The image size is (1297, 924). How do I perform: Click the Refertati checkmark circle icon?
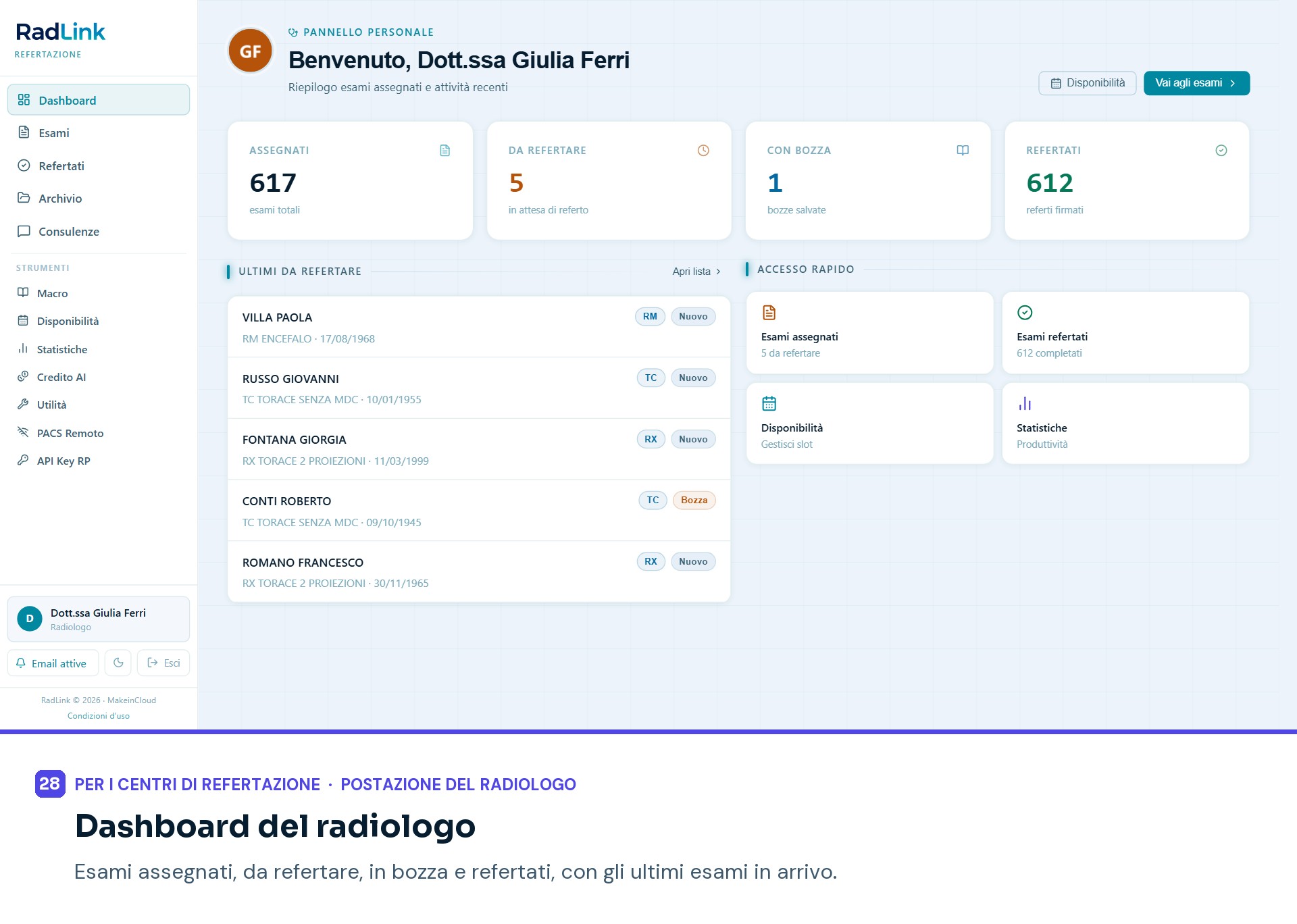pyautogui.click(x=1221, y=151)
